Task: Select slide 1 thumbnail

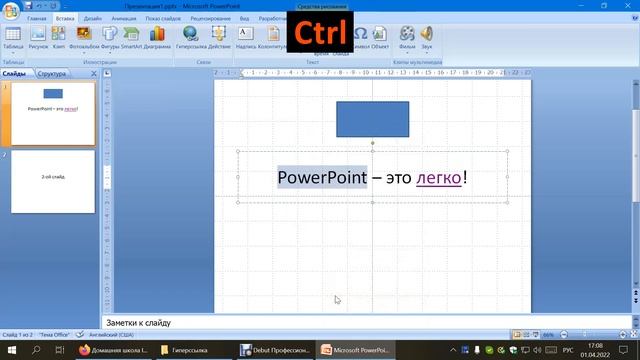Action: [53, 113]
